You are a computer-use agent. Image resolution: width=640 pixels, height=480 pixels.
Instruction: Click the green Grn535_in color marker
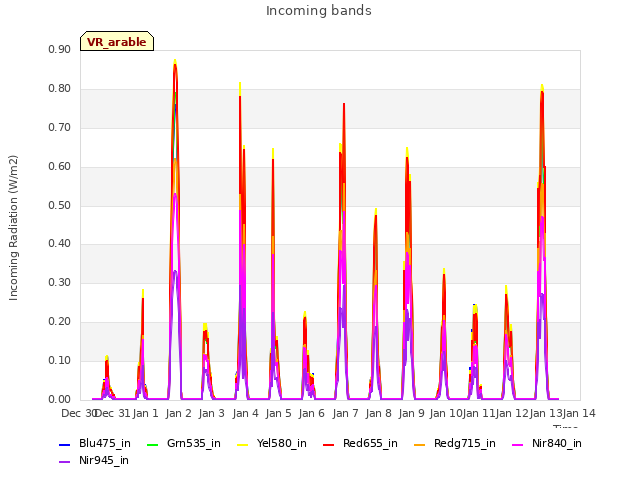152,444
